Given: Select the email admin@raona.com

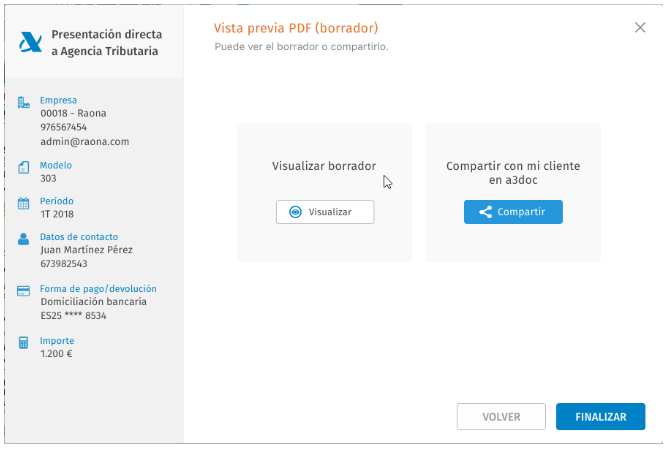Looking at the screenshot, I should (x=85, y=142).
